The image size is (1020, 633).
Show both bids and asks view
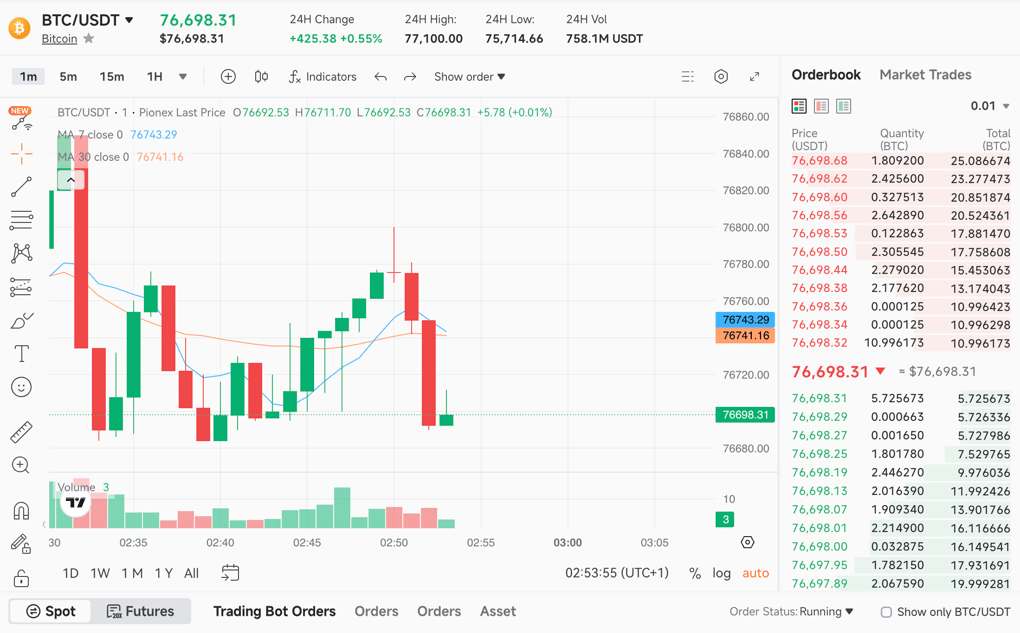[799, 106]
